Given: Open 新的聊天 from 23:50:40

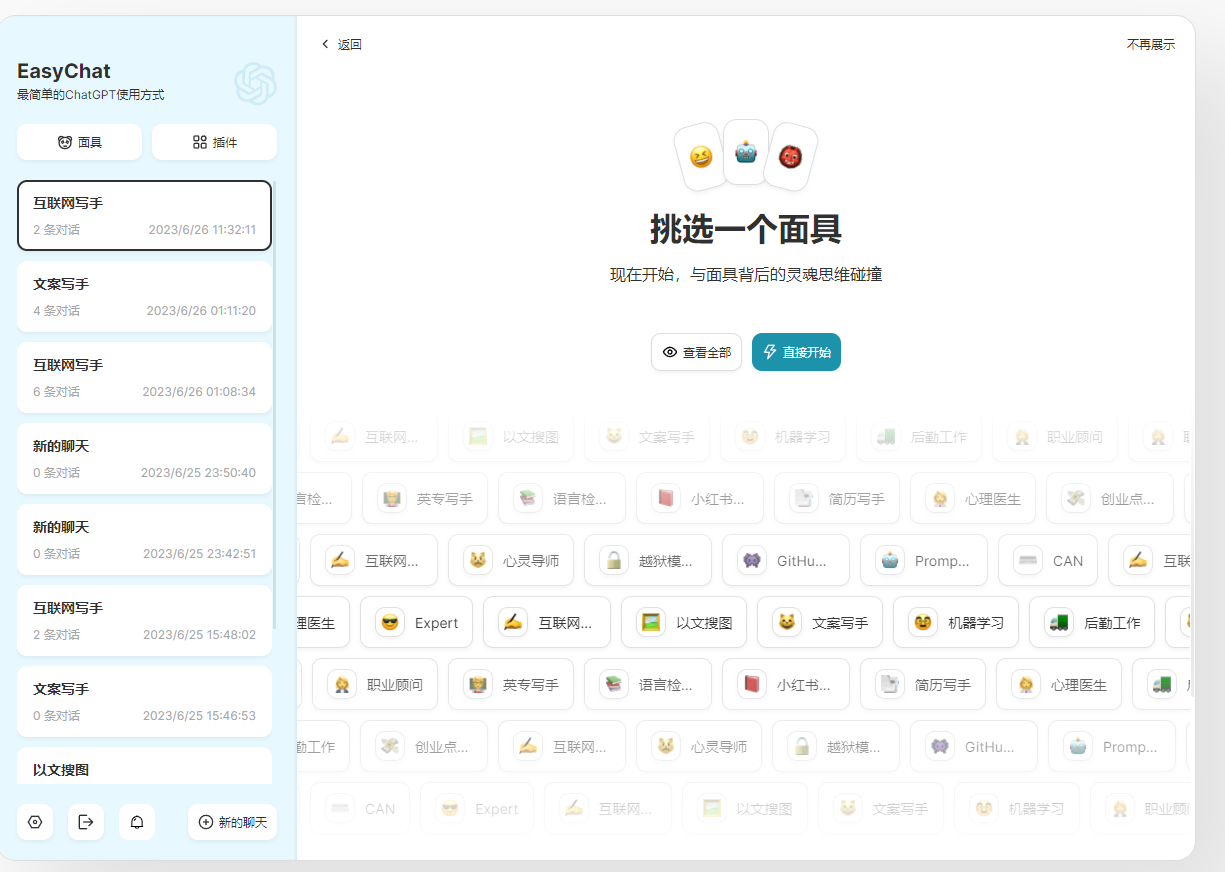Looking at the screenshot, I should [144, 458].
